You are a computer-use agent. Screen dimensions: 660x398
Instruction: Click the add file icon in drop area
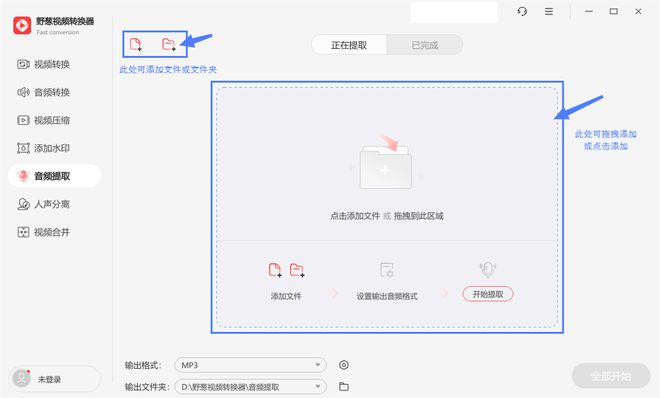[x=275, y=270]
